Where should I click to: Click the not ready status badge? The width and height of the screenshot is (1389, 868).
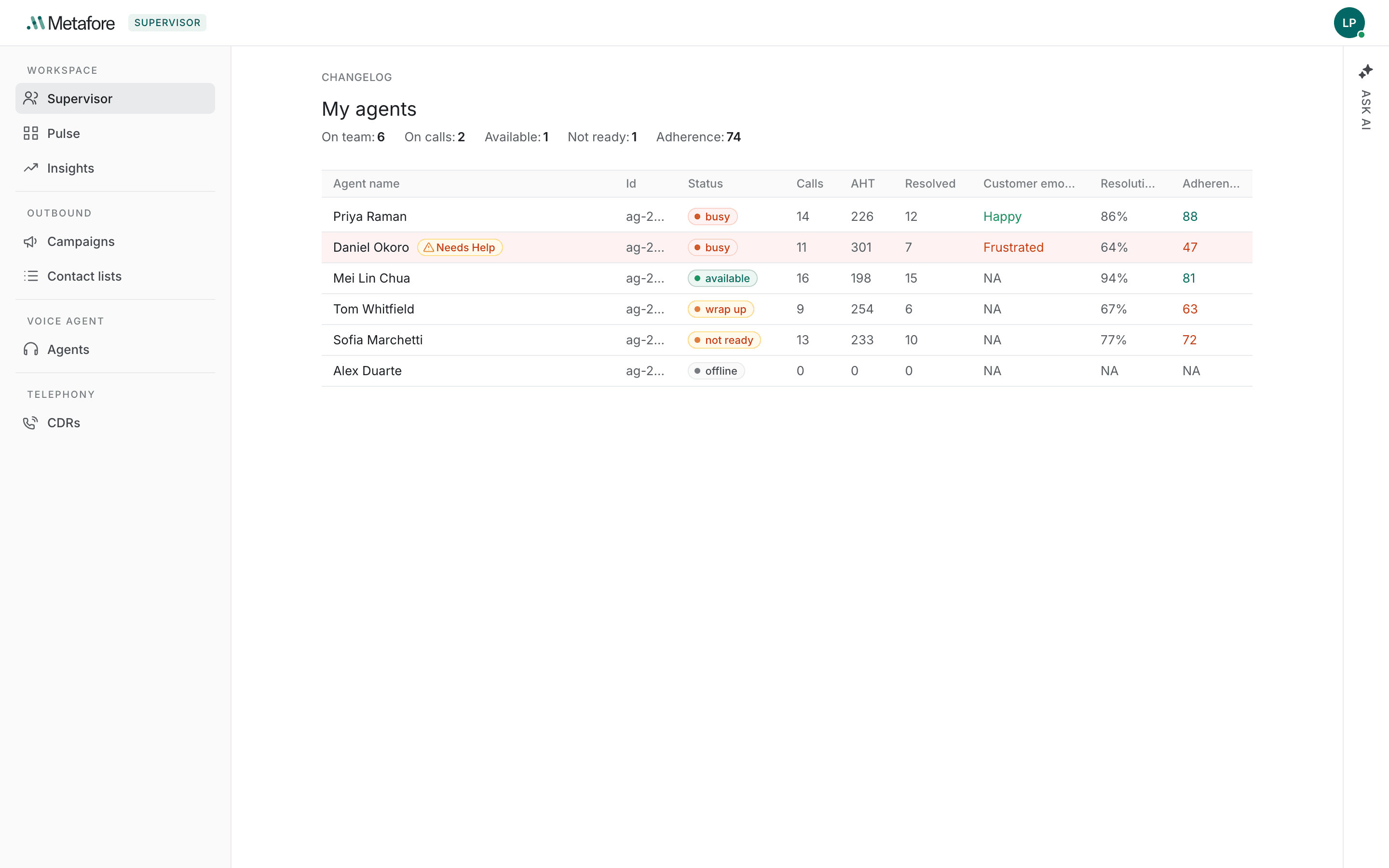[x=724, y=340]
